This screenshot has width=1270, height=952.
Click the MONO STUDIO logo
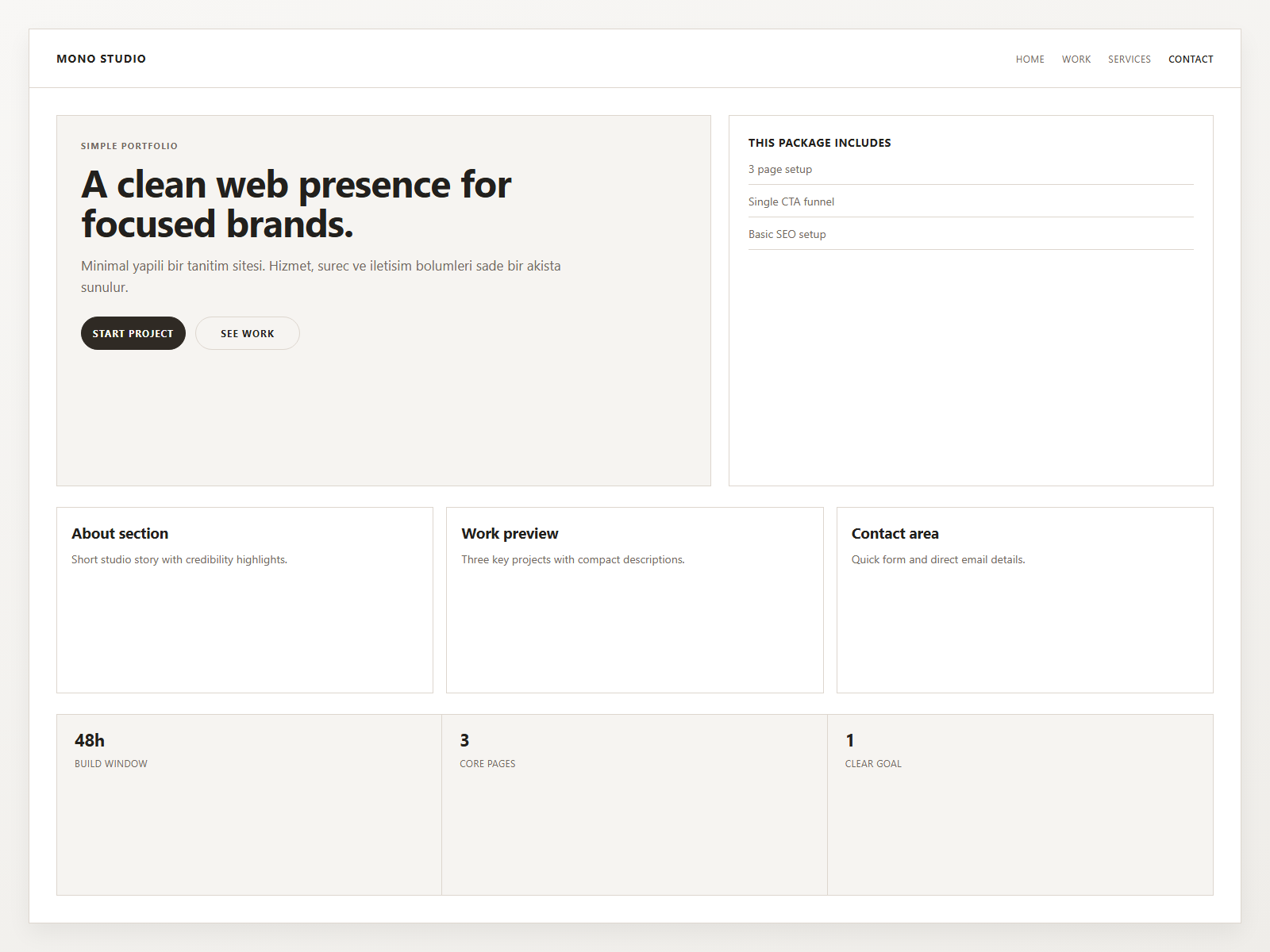[101, 58]
